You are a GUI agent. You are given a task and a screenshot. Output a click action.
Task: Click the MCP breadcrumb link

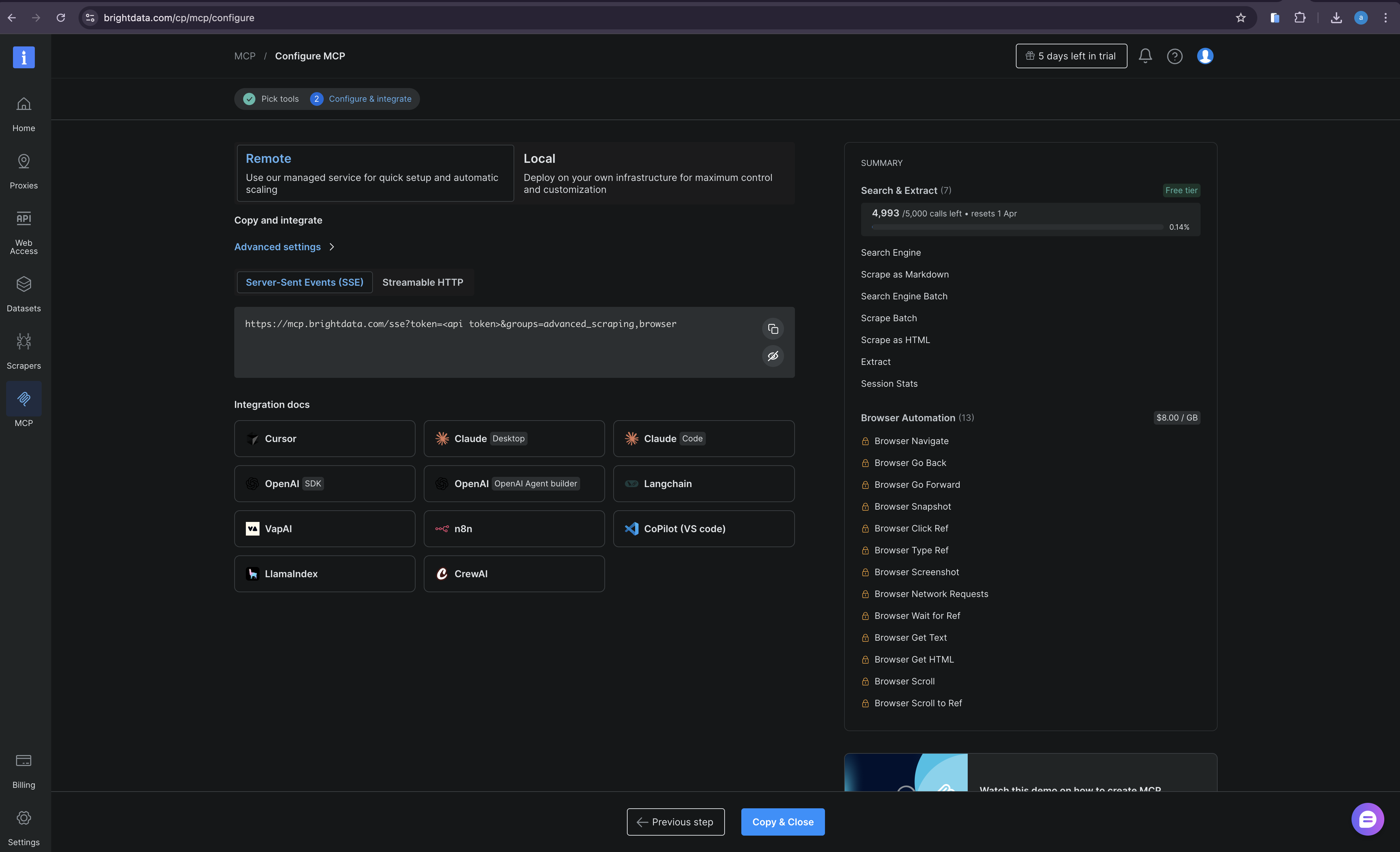(245, 56)
